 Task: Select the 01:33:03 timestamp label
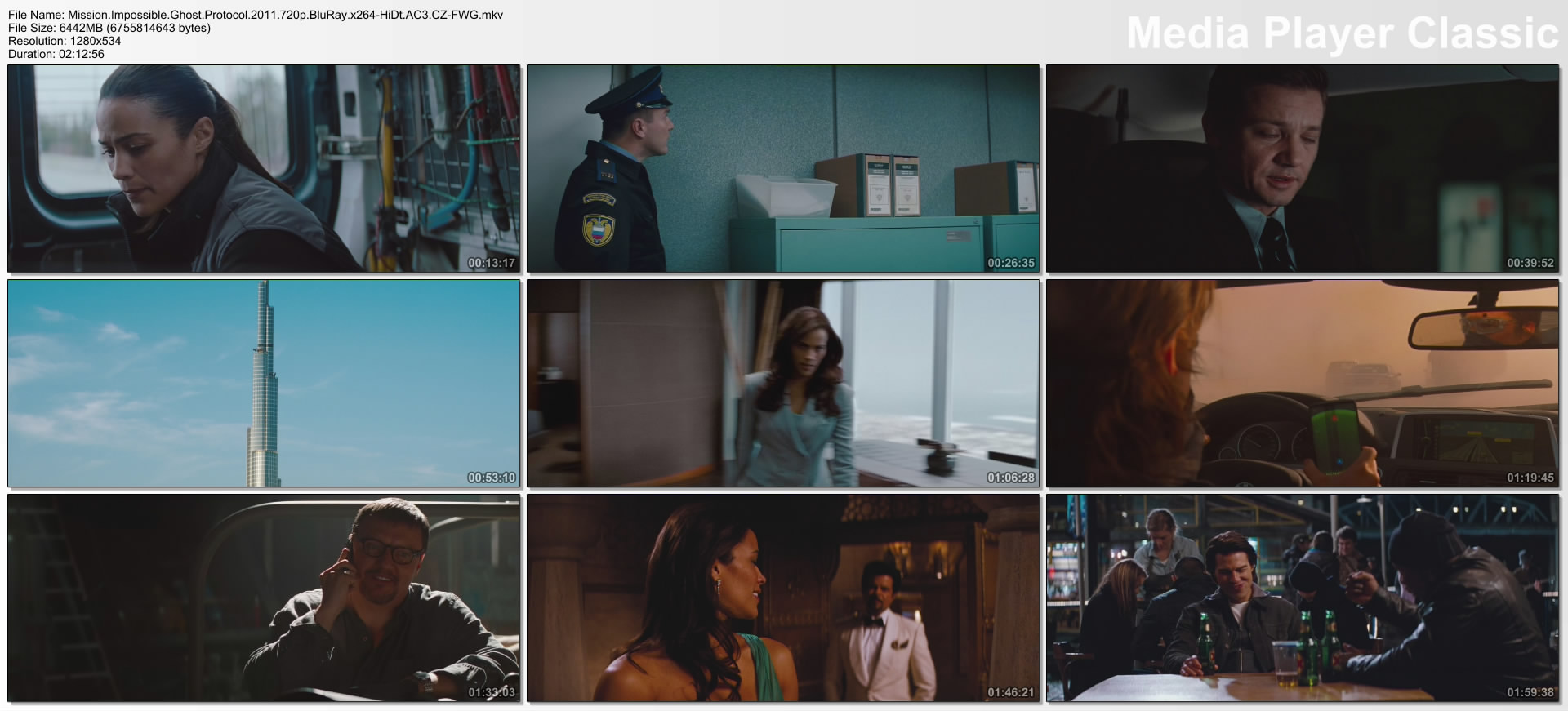[491, 692]
